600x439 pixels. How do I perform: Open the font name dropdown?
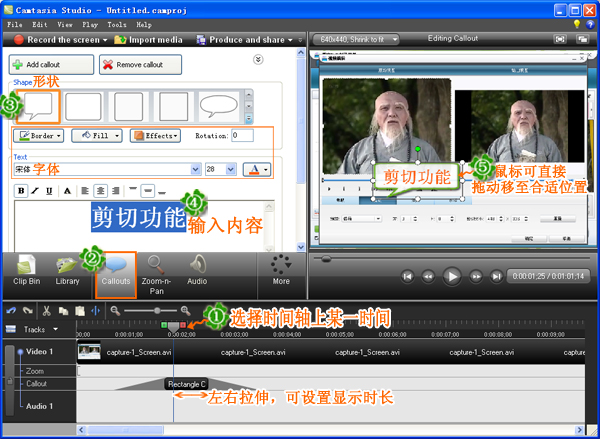tap(196, 169)
